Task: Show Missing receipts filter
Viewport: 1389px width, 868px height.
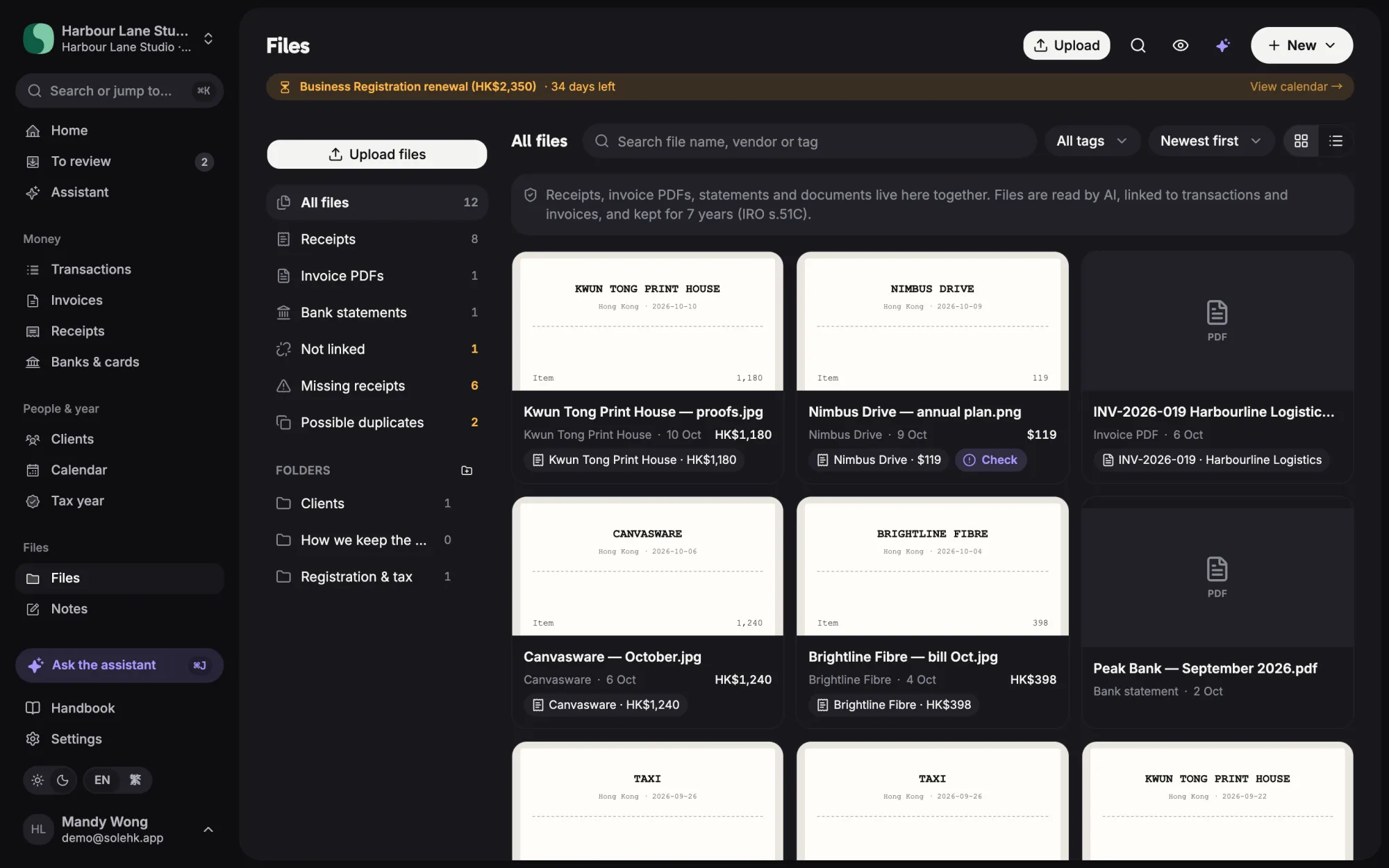Action: click(376, 386)
